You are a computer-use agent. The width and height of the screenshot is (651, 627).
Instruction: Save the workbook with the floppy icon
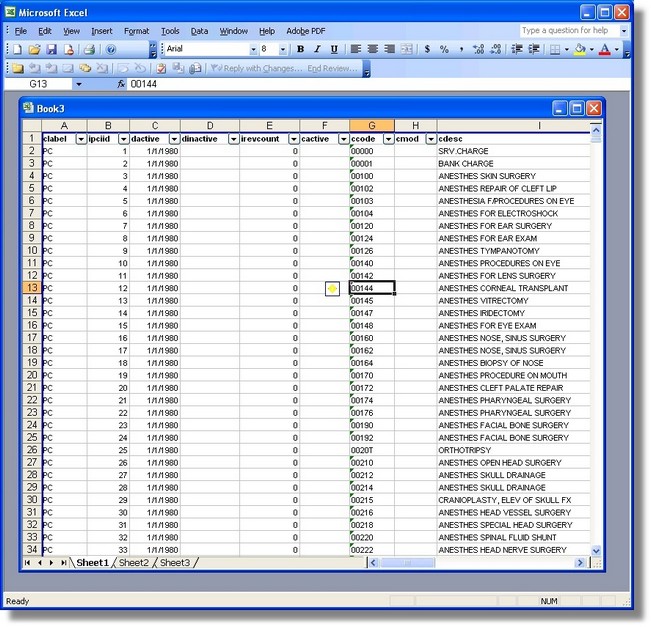[51, 49]
